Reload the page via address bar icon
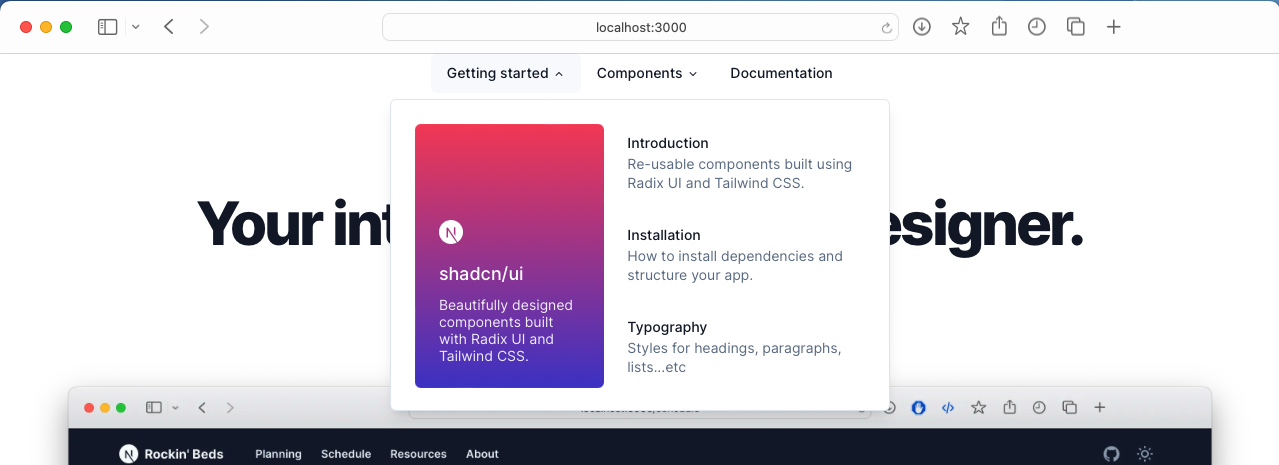This screenshot has width=1279, height=465. (886, 28)
